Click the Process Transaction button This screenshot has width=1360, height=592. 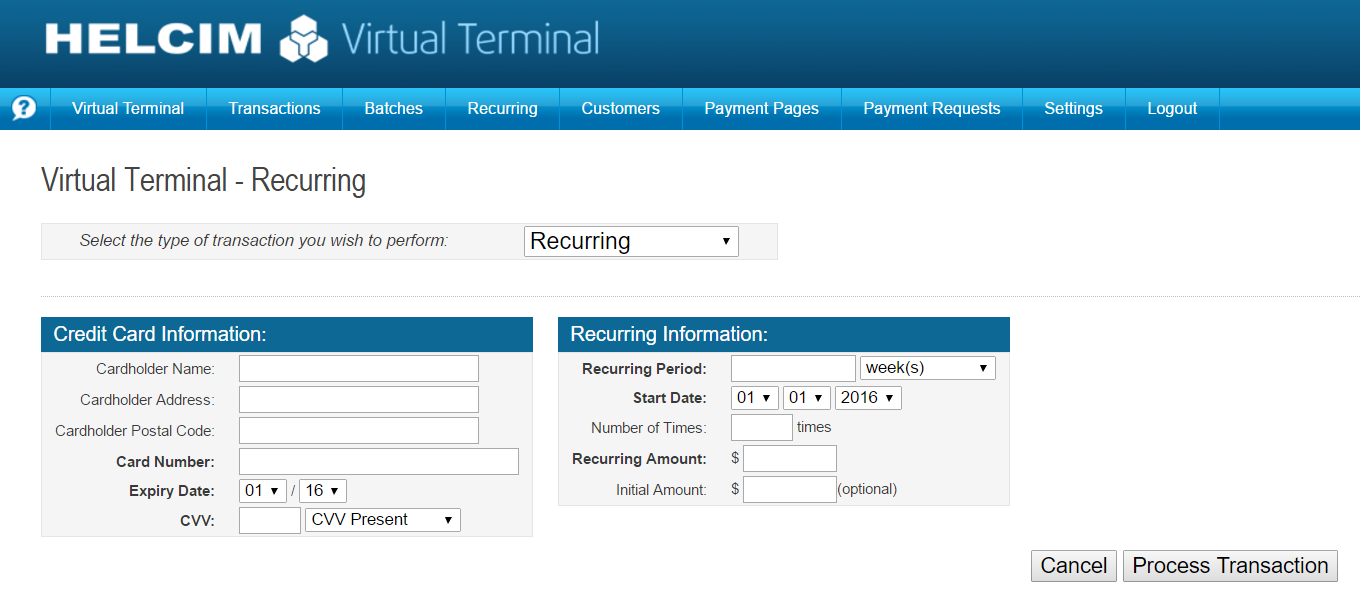(1230, 565)
